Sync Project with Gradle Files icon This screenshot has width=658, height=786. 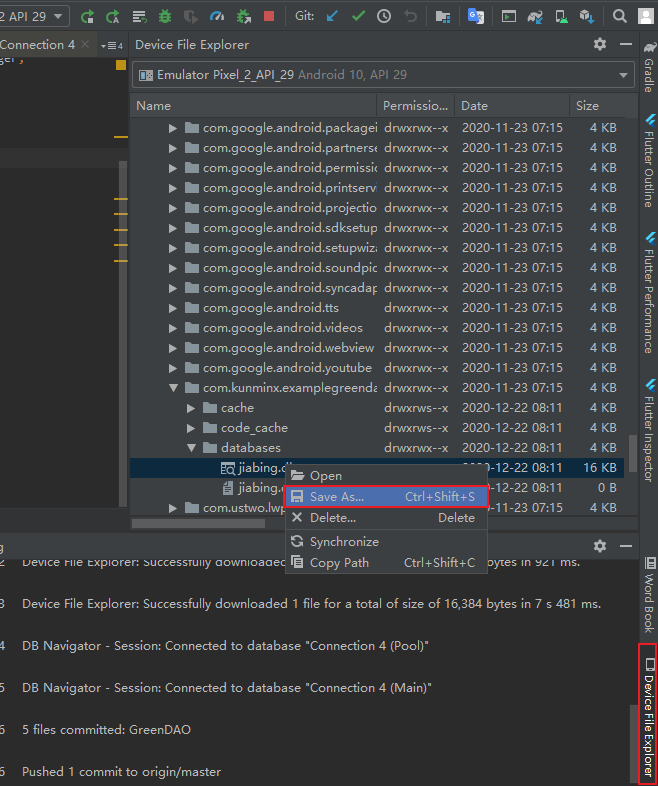535,17
